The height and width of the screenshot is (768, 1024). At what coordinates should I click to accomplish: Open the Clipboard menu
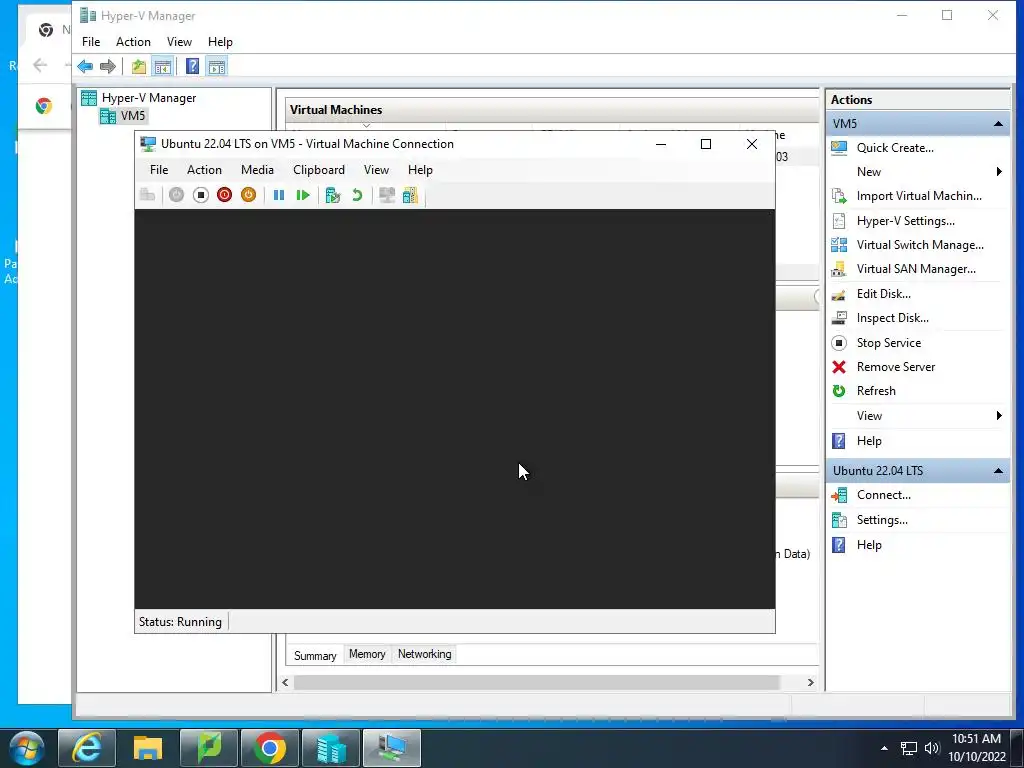tap(319, 170)
